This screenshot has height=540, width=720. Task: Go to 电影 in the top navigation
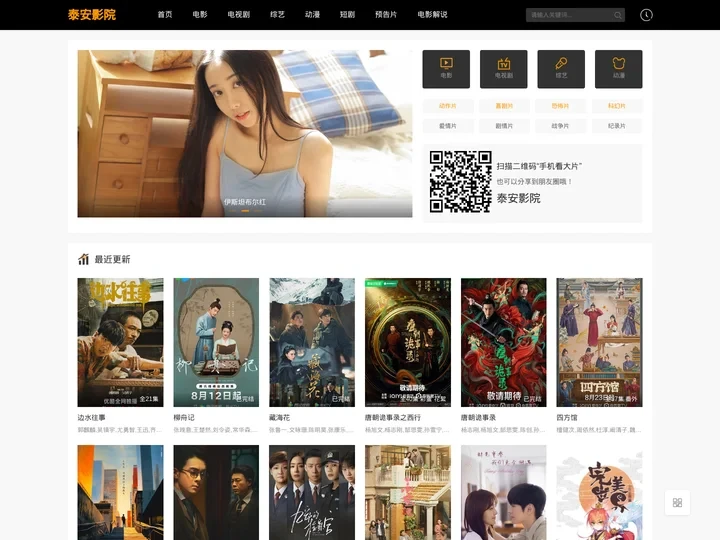point(200,15)
